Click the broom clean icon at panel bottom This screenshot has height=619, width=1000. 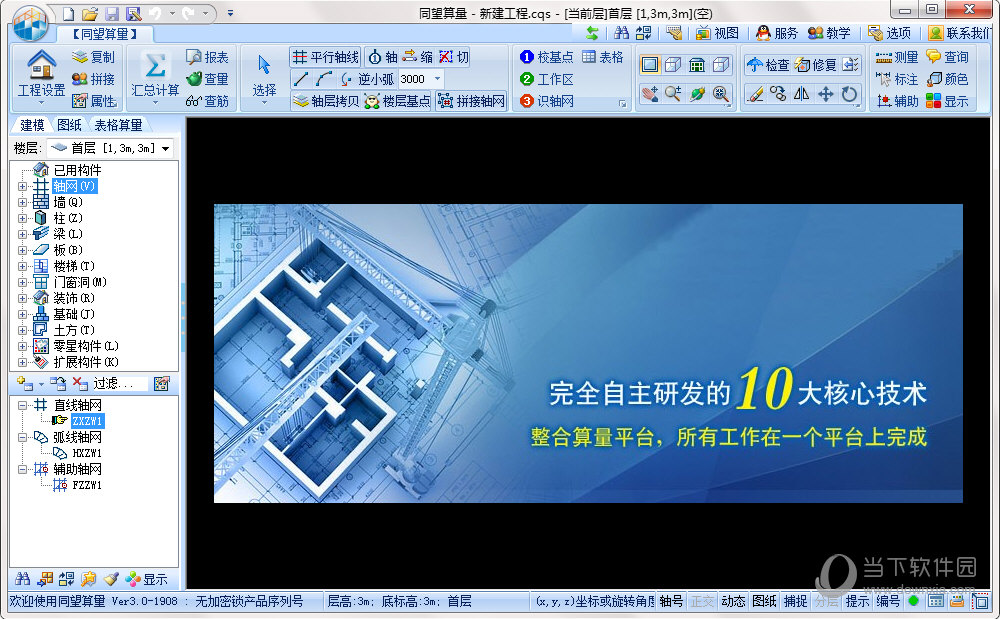[x=111, y=578]
